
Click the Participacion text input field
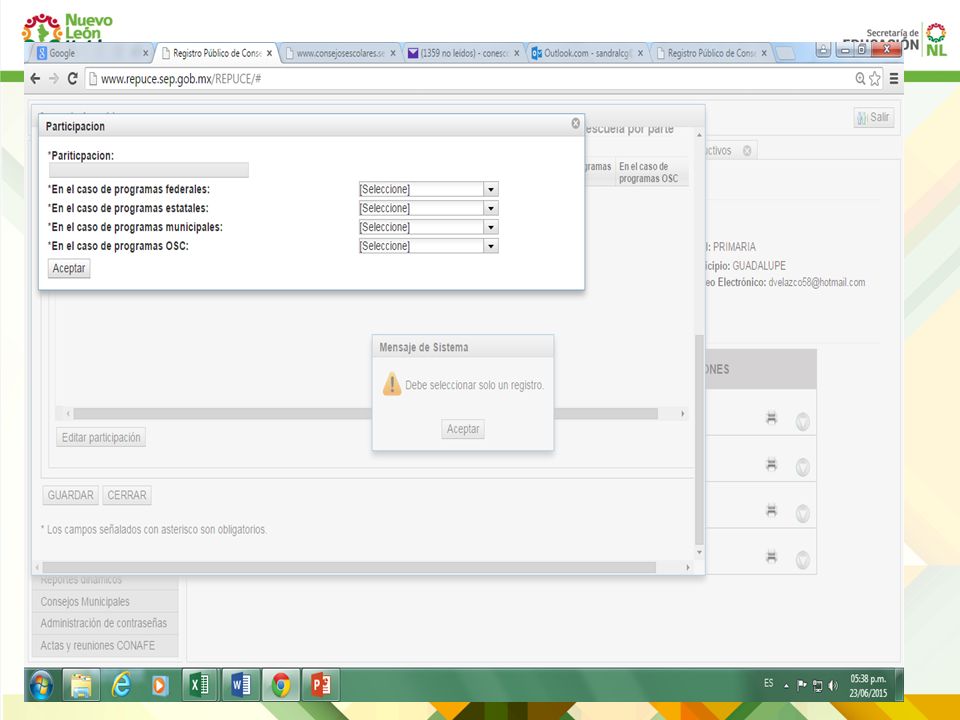point(149,170)
